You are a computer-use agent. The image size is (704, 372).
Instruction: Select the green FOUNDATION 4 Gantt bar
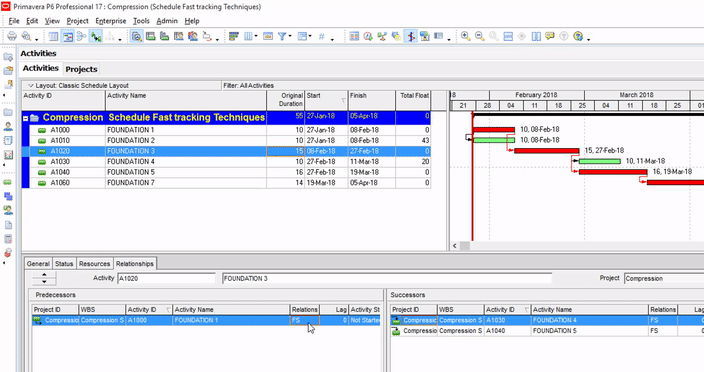point(599,161)
